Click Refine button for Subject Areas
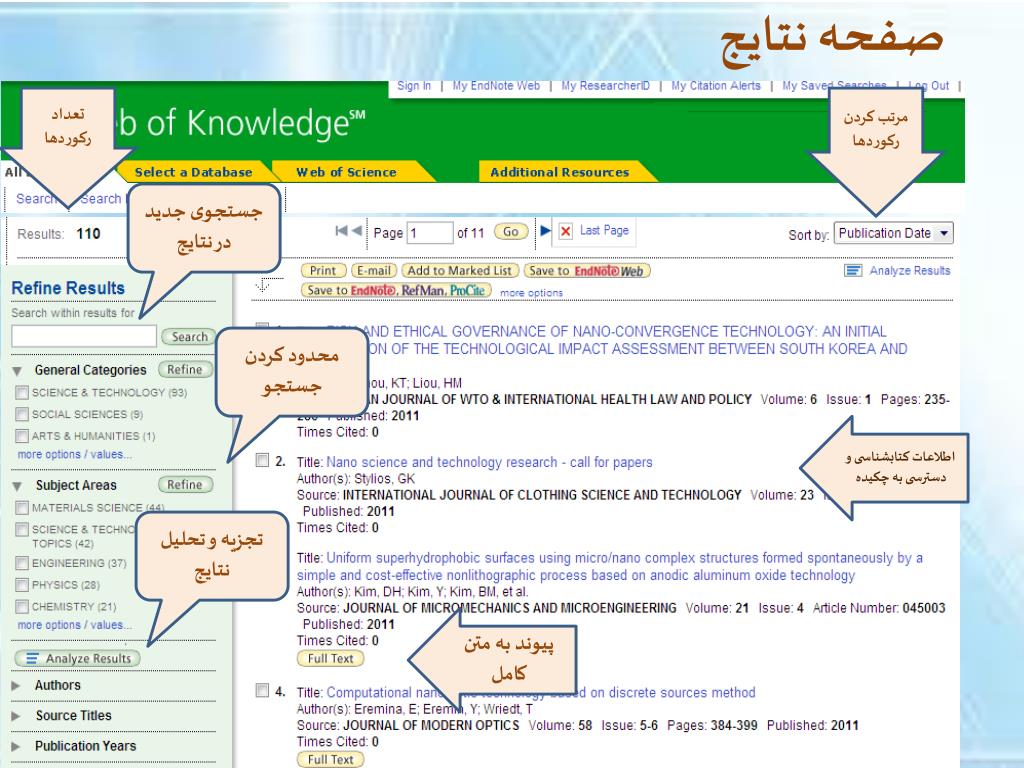Screen dimensions: 1024x768 pyautogui.click(x=185, y=485)
